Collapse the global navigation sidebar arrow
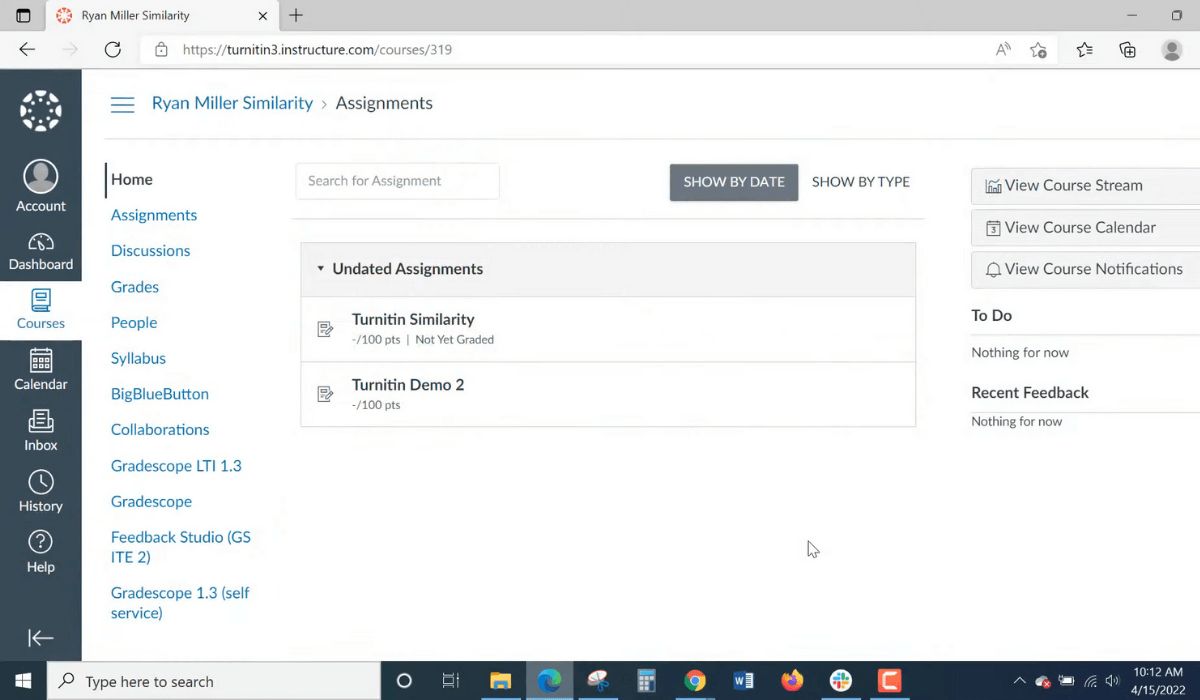The width and height of the screenshot is (1200, 700). click(41, 638)
